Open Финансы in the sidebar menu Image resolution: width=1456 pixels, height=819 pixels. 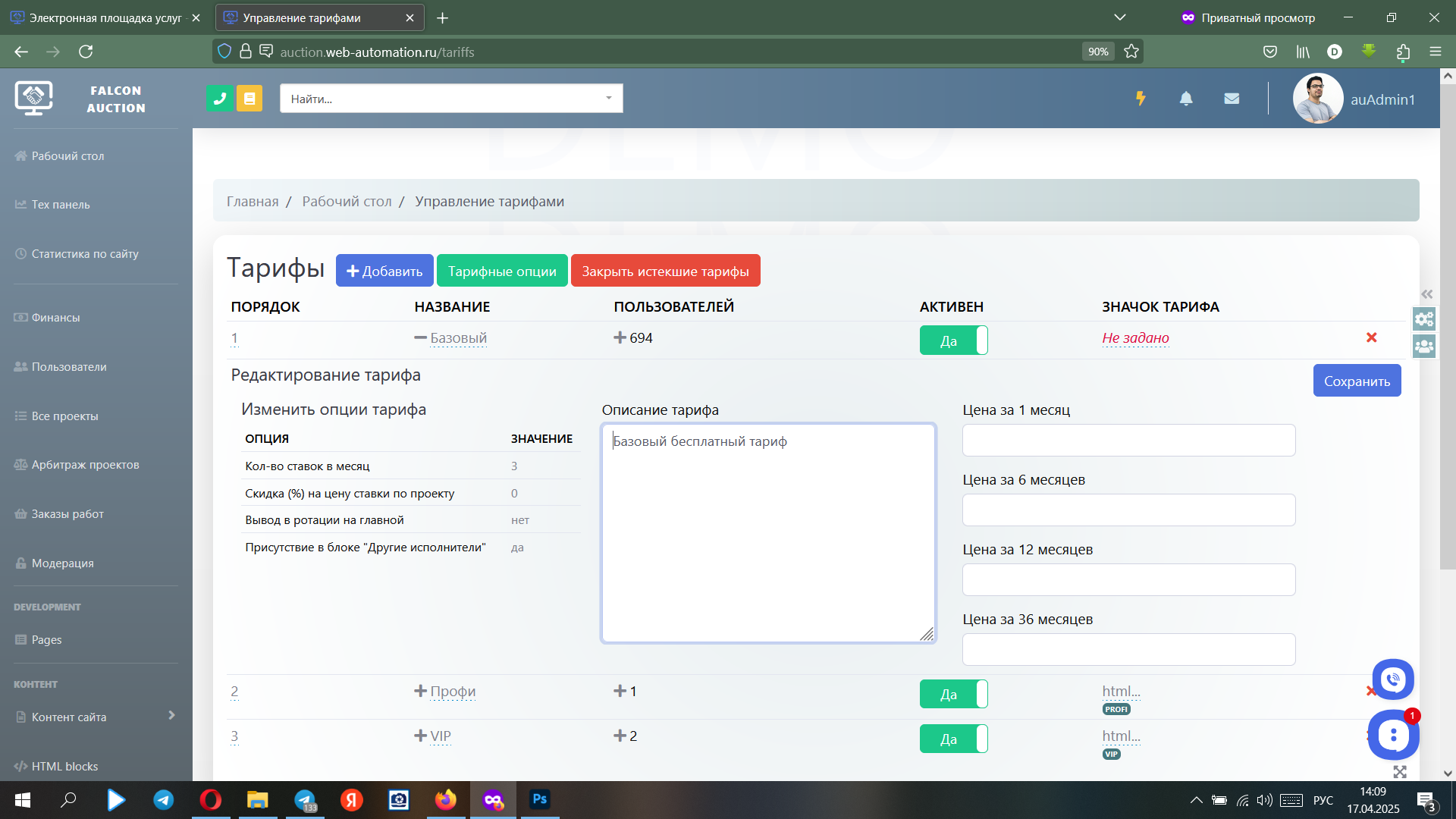pyautogui.click(x=55, y=318)
